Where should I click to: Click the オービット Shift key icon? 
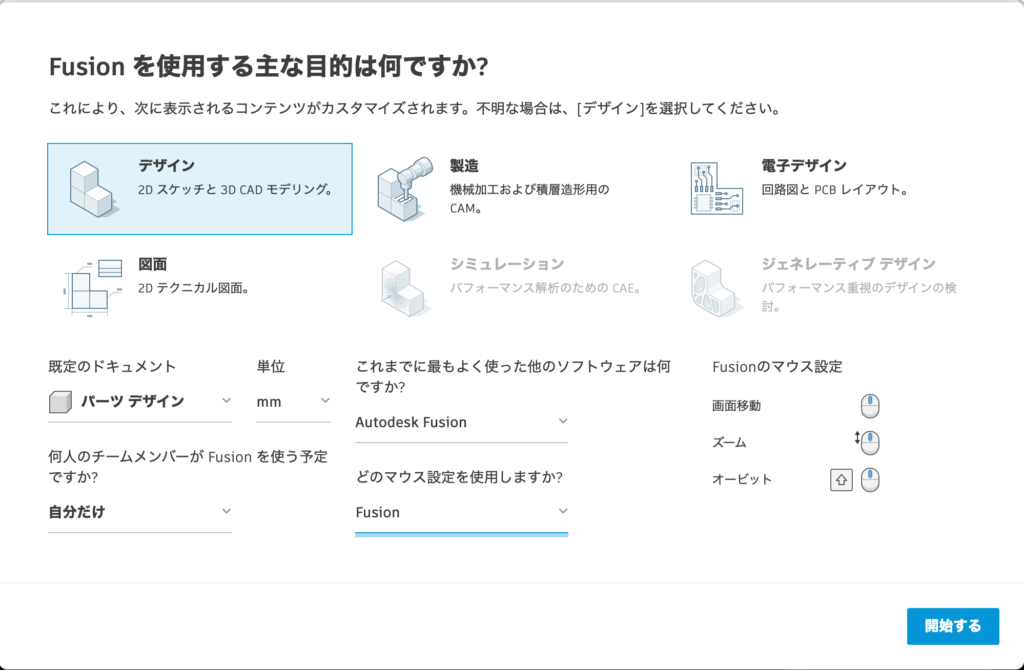point(841,479)
